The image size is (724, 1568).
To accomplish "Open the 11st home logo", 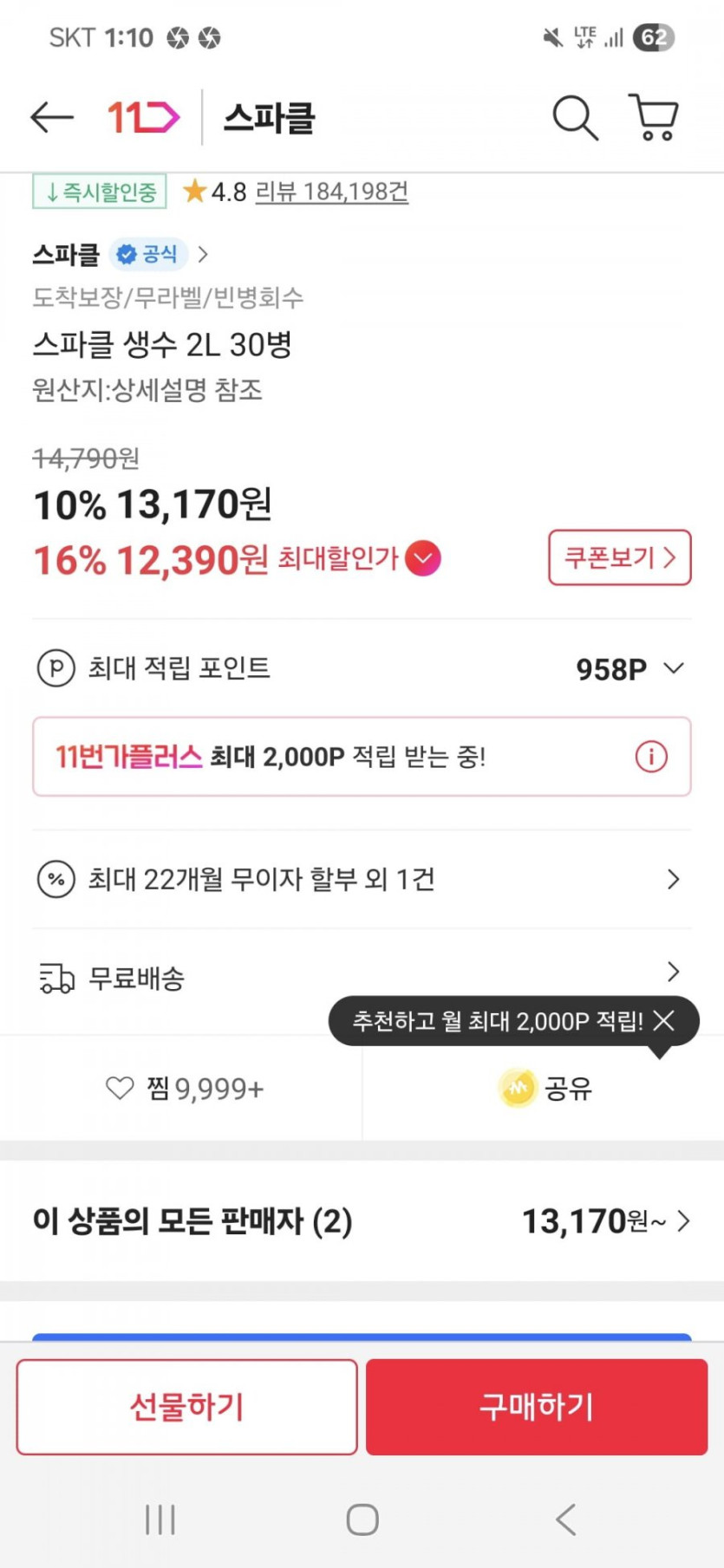I will tap(143, 117).
